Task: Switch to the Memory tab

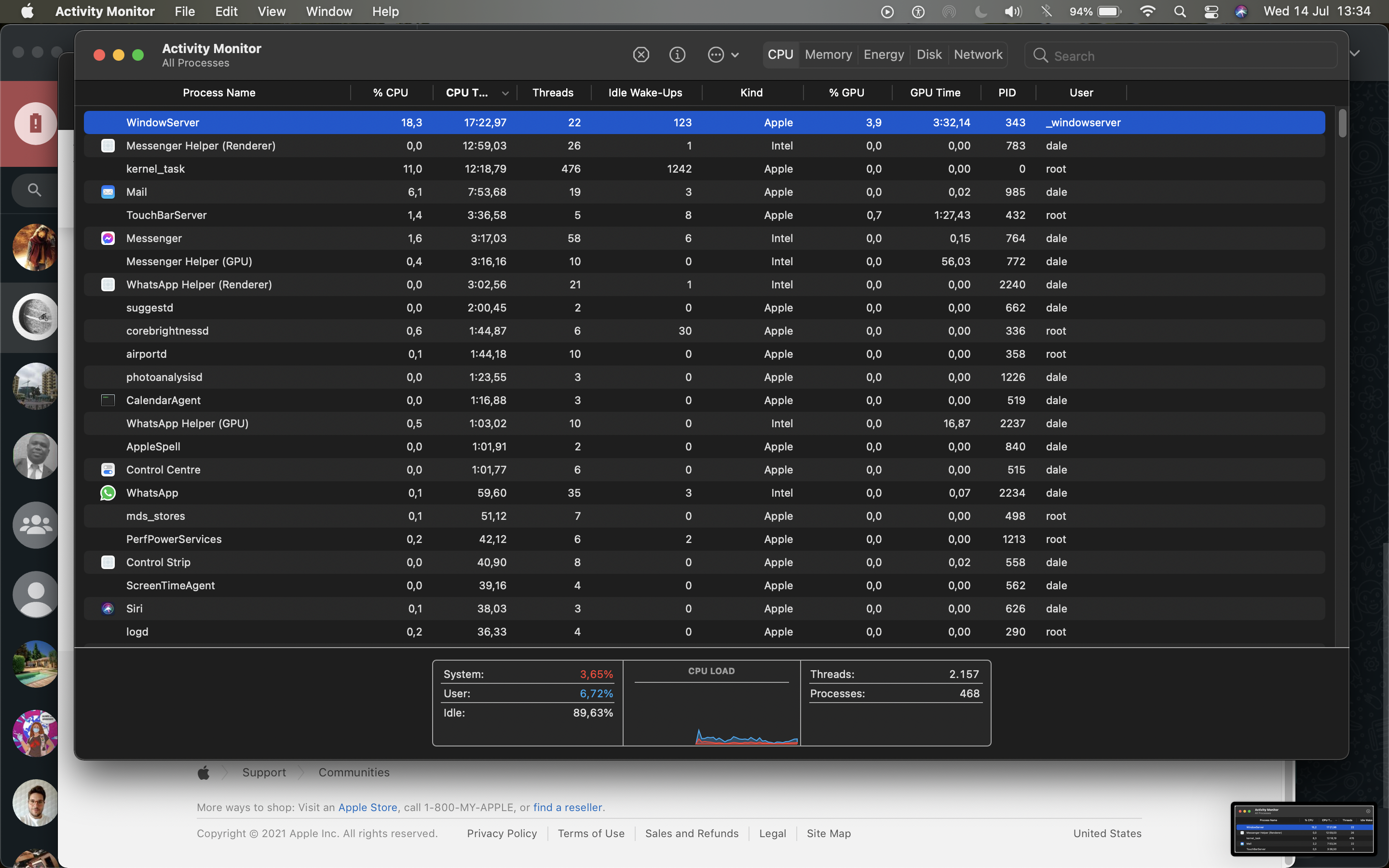Action: [828, 54]
